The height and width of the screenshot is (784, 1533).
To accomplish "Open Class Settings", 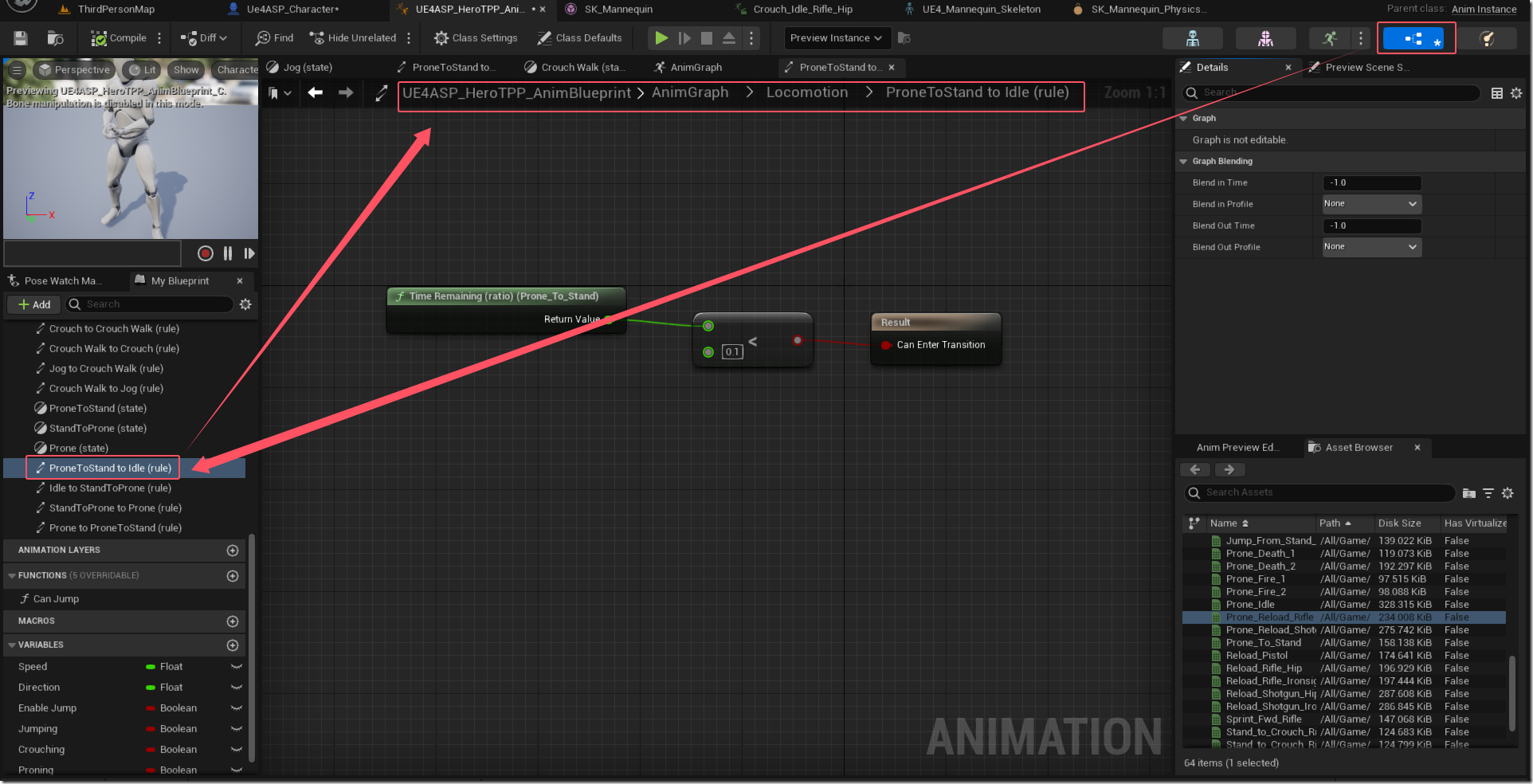I will (x=476, y=38).
